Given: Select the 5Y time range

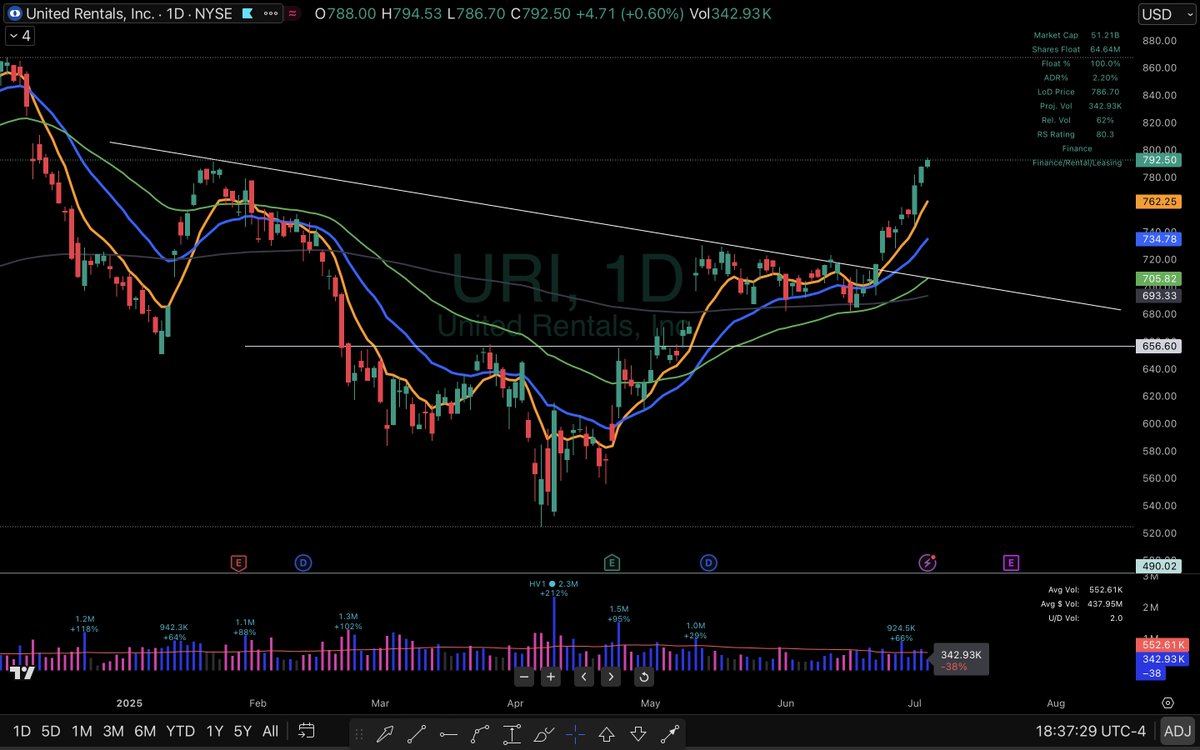Looking at the screenshot, I should pos(242,731).
